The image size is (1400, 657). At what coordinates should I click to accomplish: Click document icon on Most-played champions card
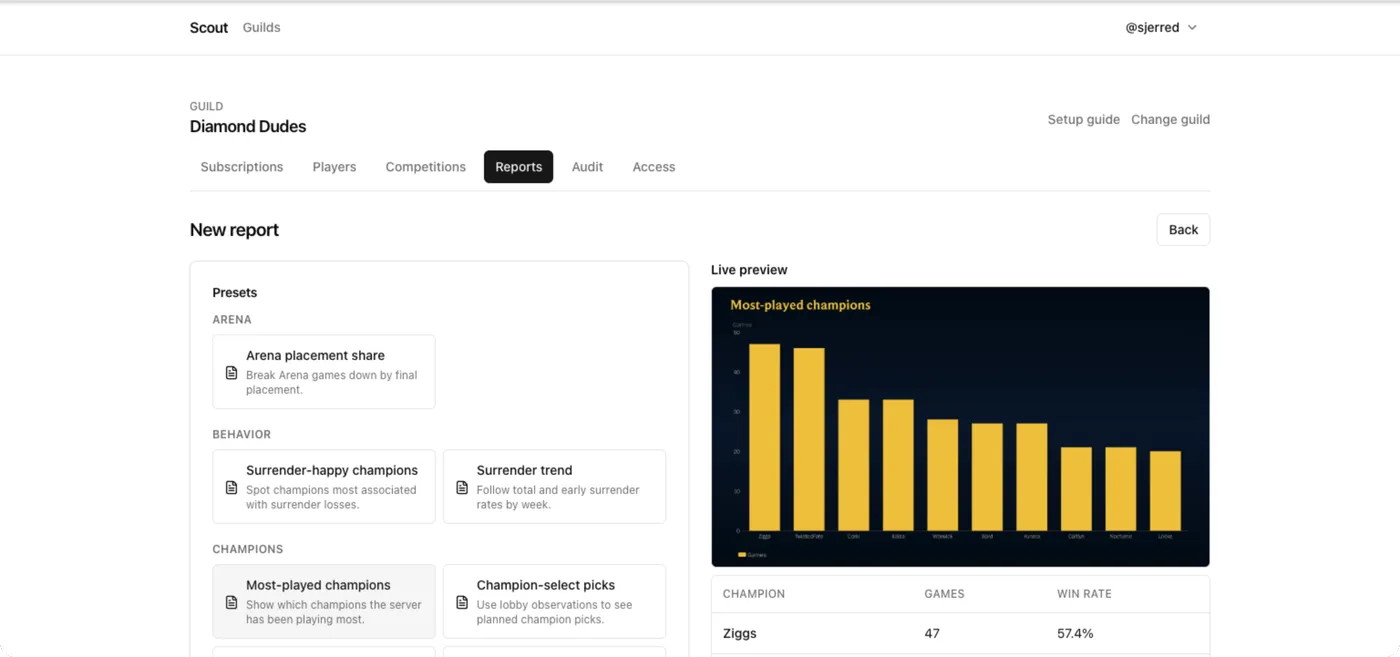coord(232,603)
